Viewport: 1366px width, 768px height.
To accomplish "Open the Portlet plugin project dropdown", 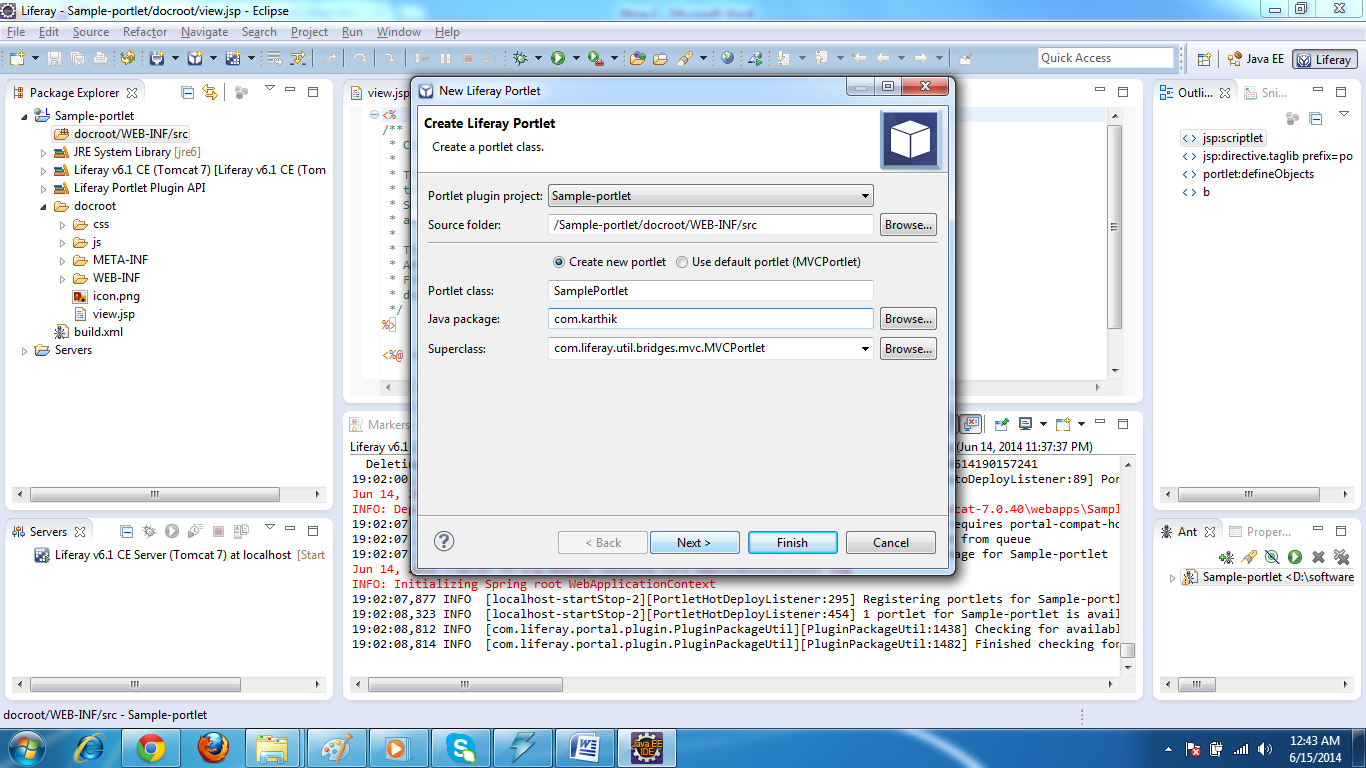I will 866,195.
